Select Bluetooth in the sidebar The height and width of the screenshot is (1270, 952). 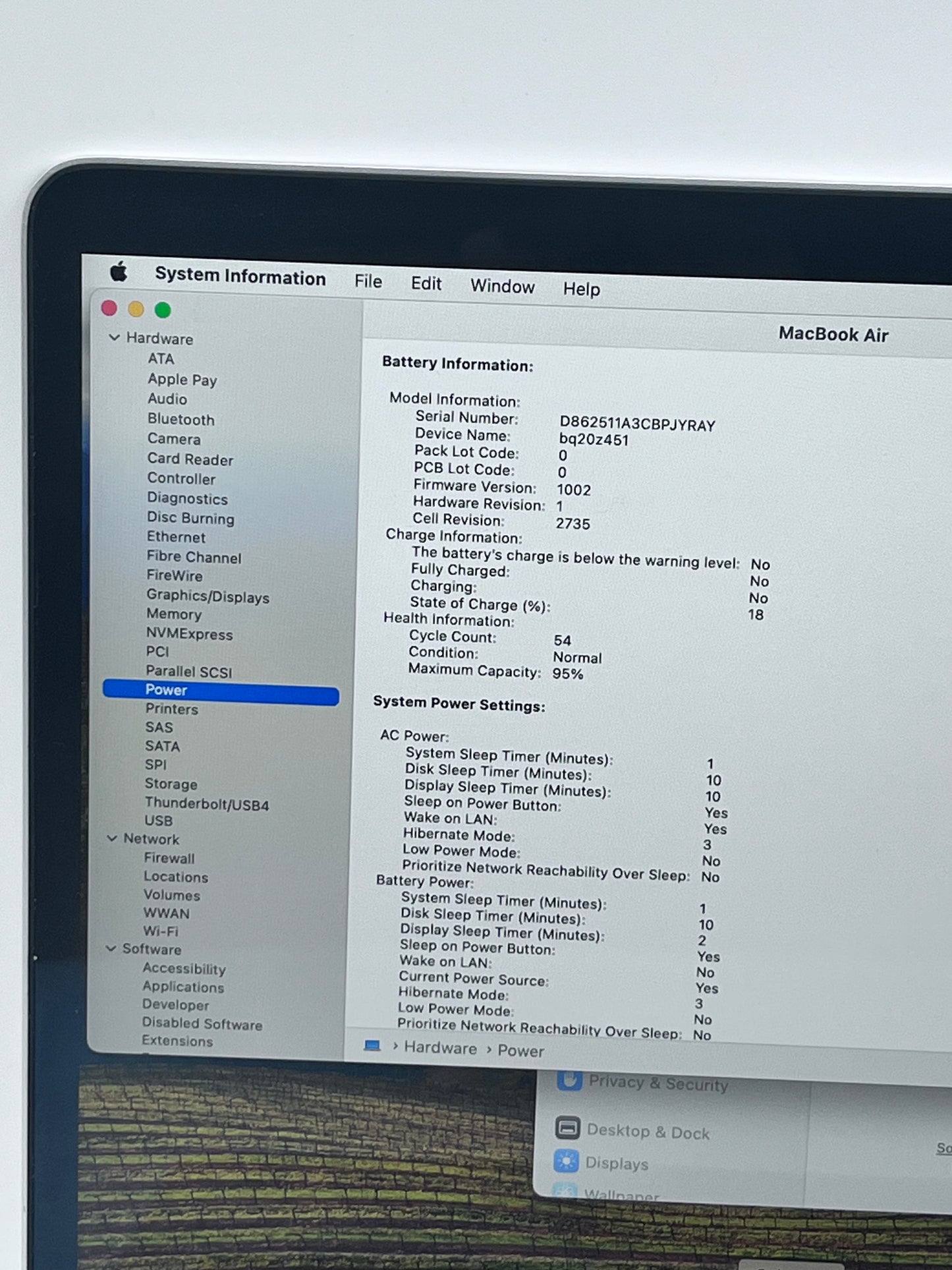click(181, 419)
